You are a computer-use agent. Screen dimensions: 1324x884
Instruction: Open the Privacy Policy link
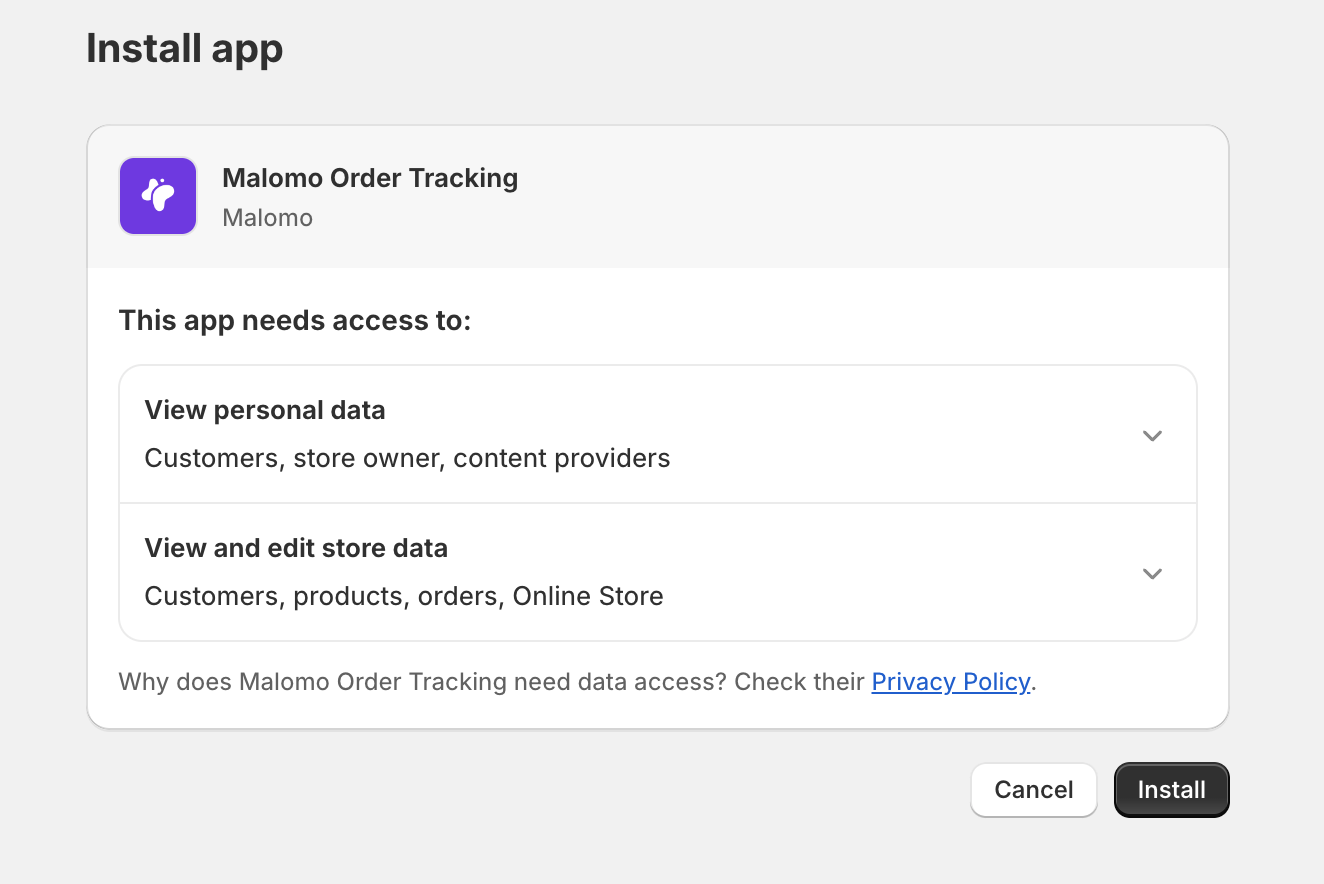pyautogui.click(x=950, y=682)
